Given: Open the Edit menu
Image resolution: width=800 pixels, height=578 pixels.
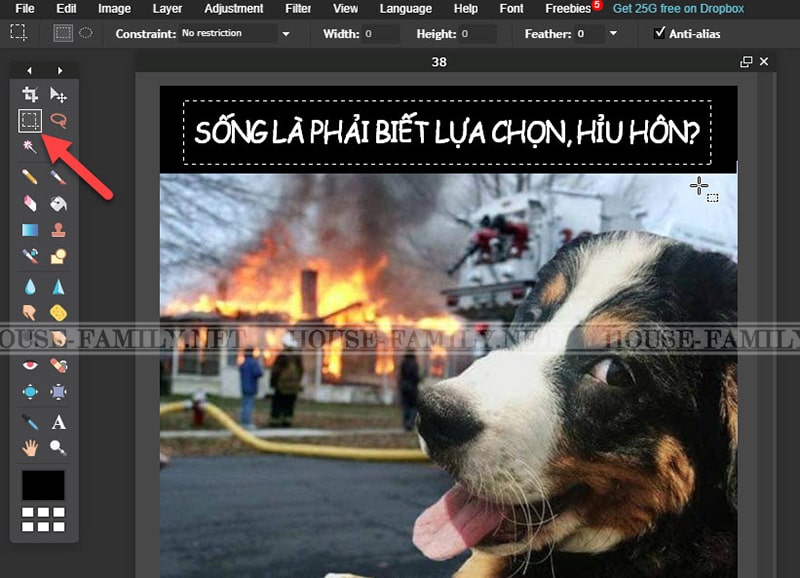Looking at the screenshot, I should (66, 9).
